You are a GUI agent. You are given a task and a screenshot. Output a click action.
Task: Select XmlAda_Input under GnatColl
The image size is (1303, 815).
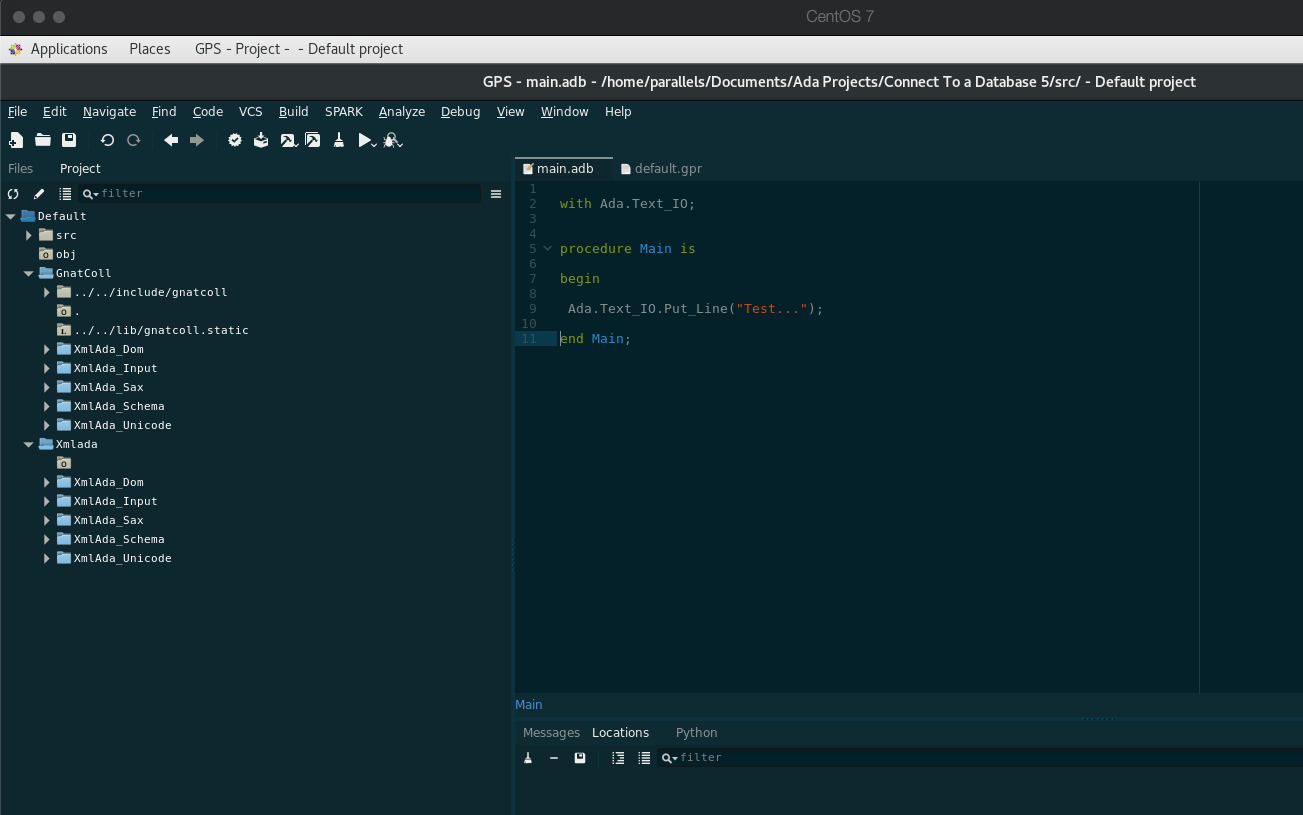[115, 368]
